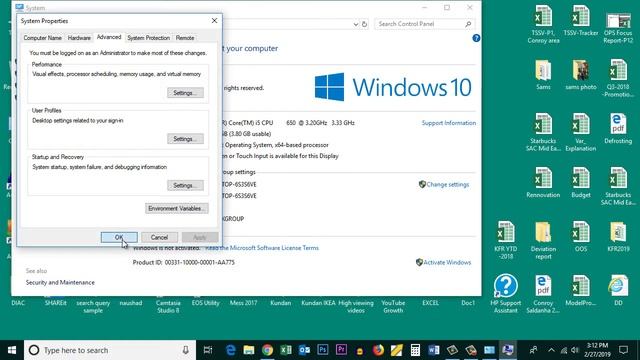This screenshot has height=360, width=640.
Task: Select Ver_Explanation Excel file
Action: click(580, 133)
